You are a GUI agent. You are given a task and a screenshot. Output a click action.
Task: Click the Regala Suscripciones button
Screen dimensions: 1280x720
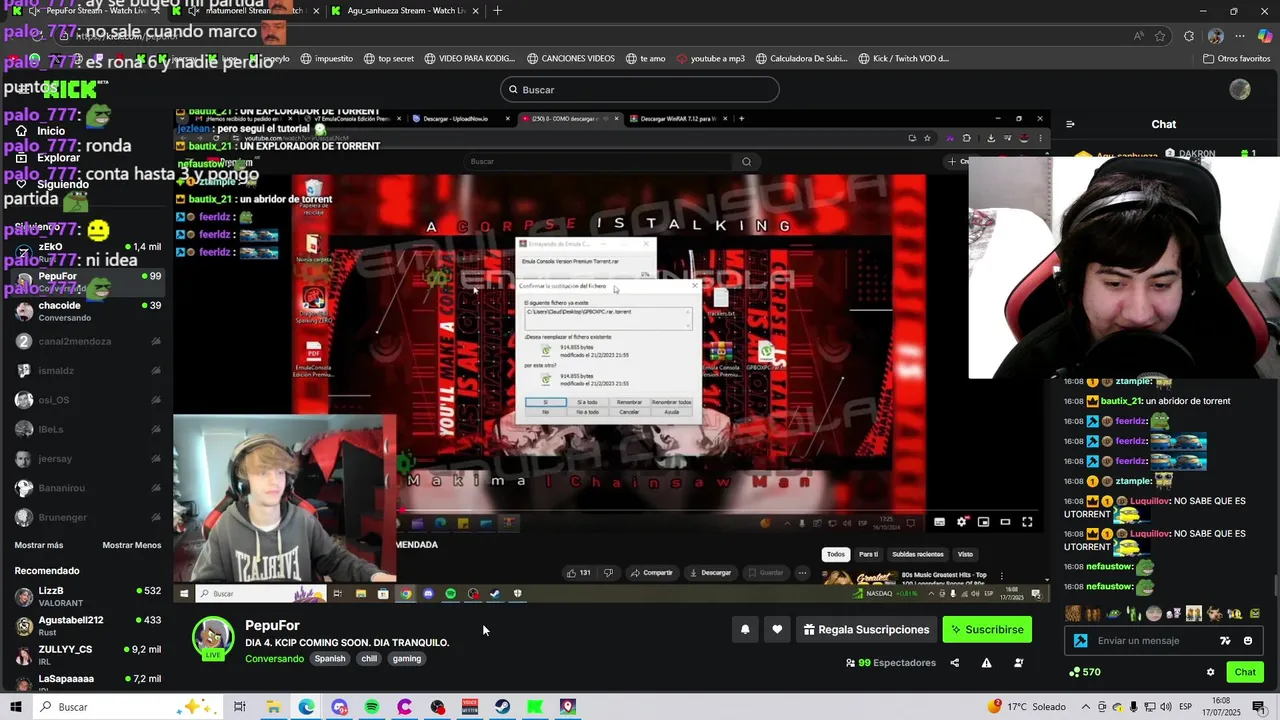(x=866, y=629)
